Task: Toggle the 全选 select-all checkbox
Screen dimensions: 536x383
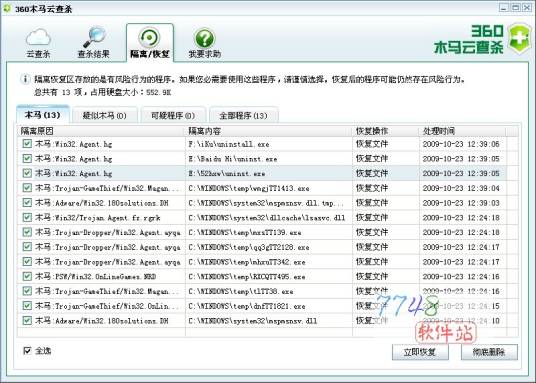Action: coord(27,351)
